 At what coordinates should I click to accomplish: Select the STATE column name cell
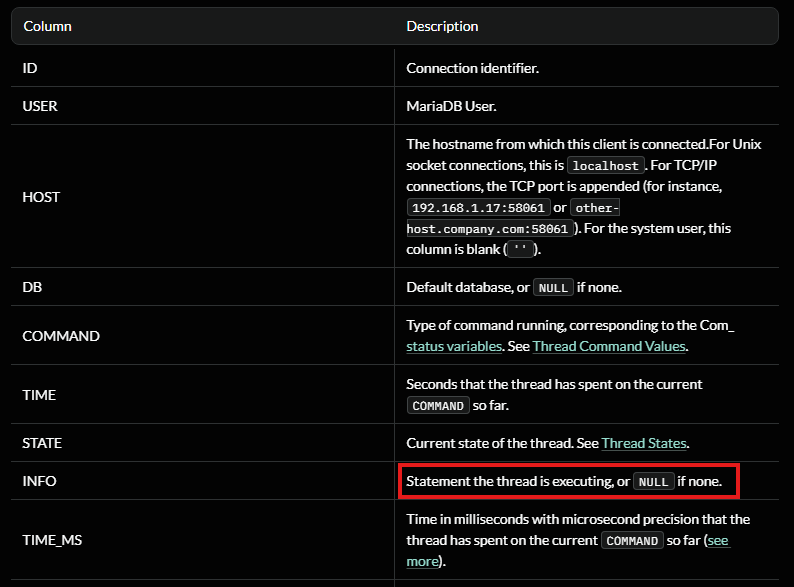tap(42, 443)
